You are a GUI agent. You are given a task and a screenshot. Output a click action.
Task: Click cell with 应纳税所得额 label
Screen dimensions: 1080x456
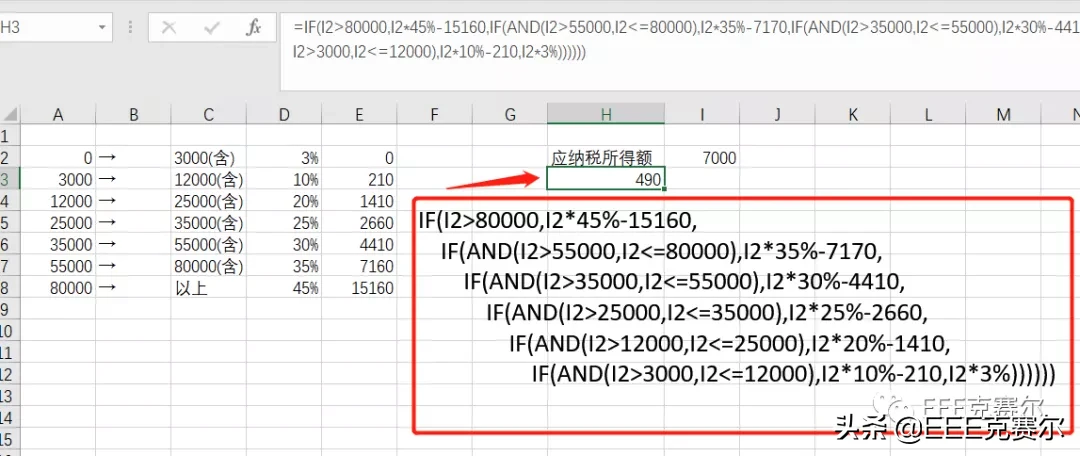click(x=606, y=158)
